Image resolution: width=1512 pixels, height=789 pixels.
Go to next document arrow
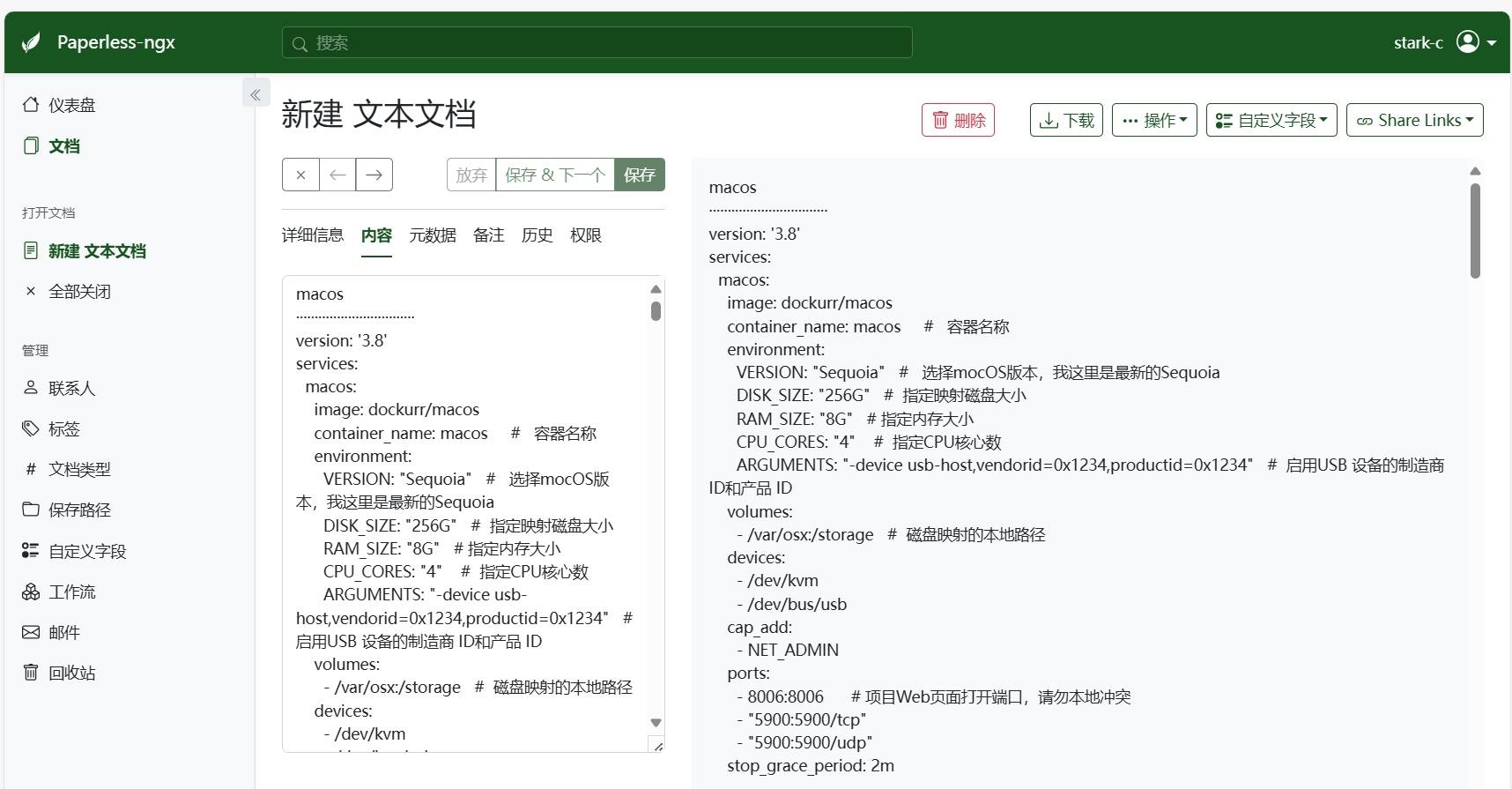(x=374, y=175)
